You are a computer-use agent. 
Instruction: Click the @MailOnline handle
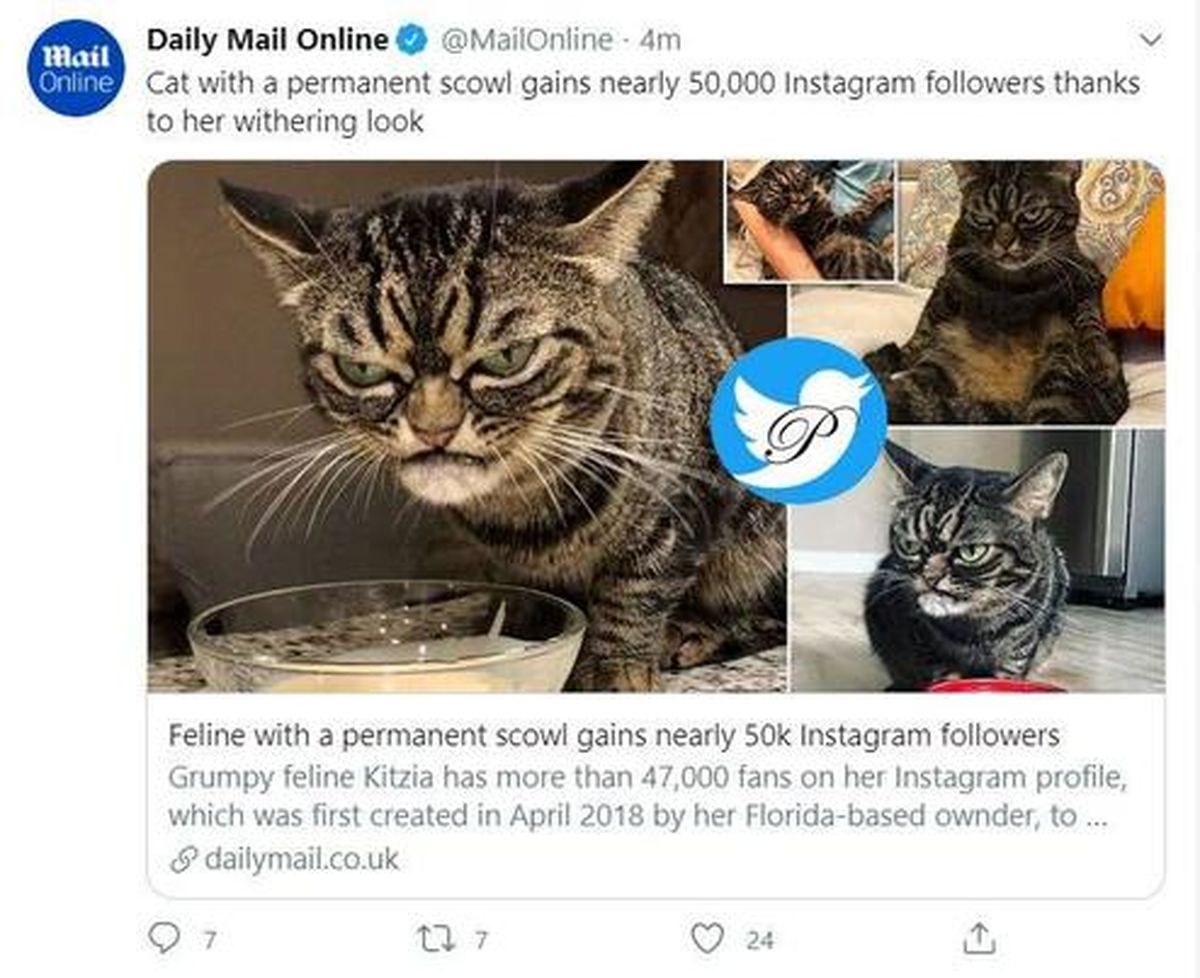tap(526, 40)
